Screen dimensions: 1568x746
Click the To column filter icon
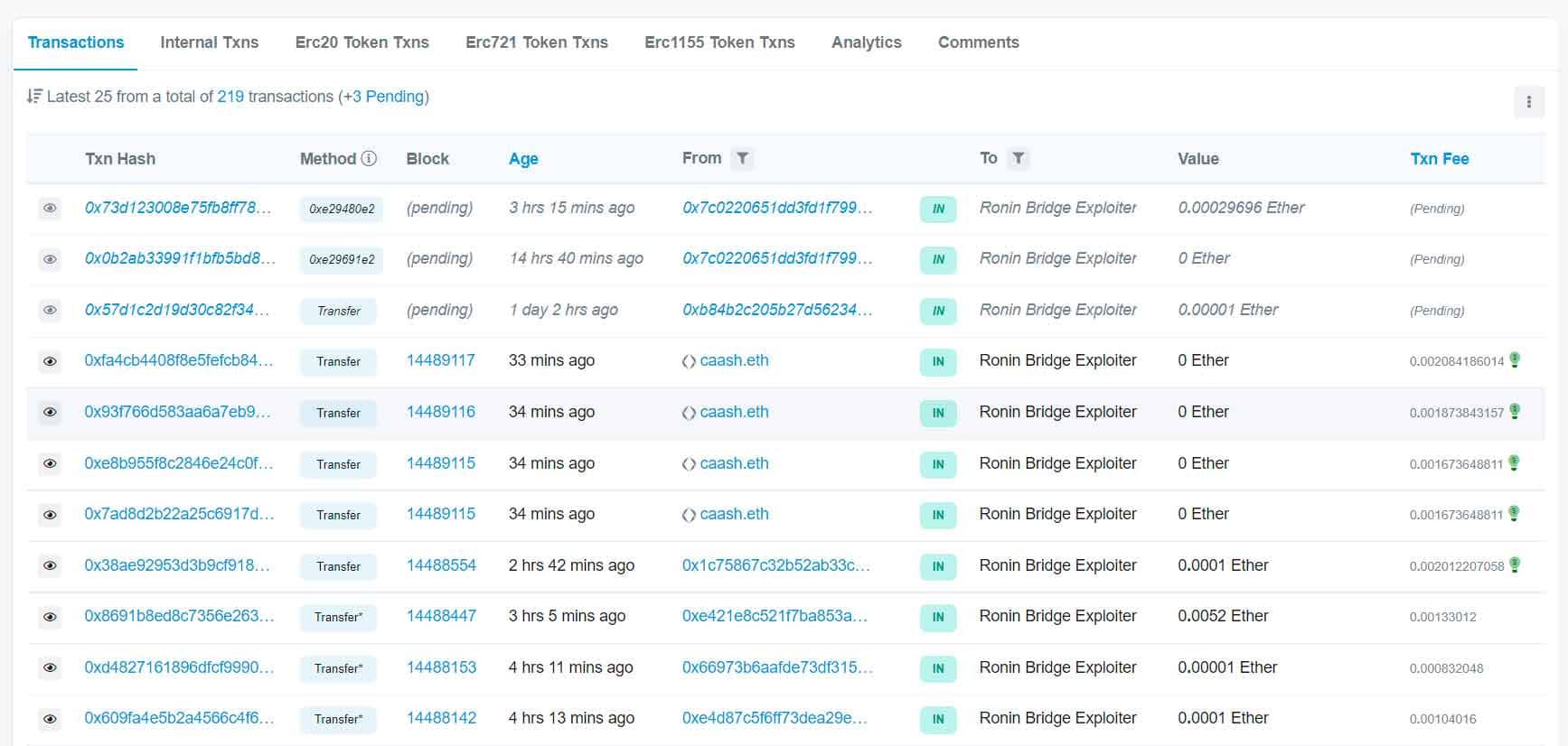coord(1019,159)
